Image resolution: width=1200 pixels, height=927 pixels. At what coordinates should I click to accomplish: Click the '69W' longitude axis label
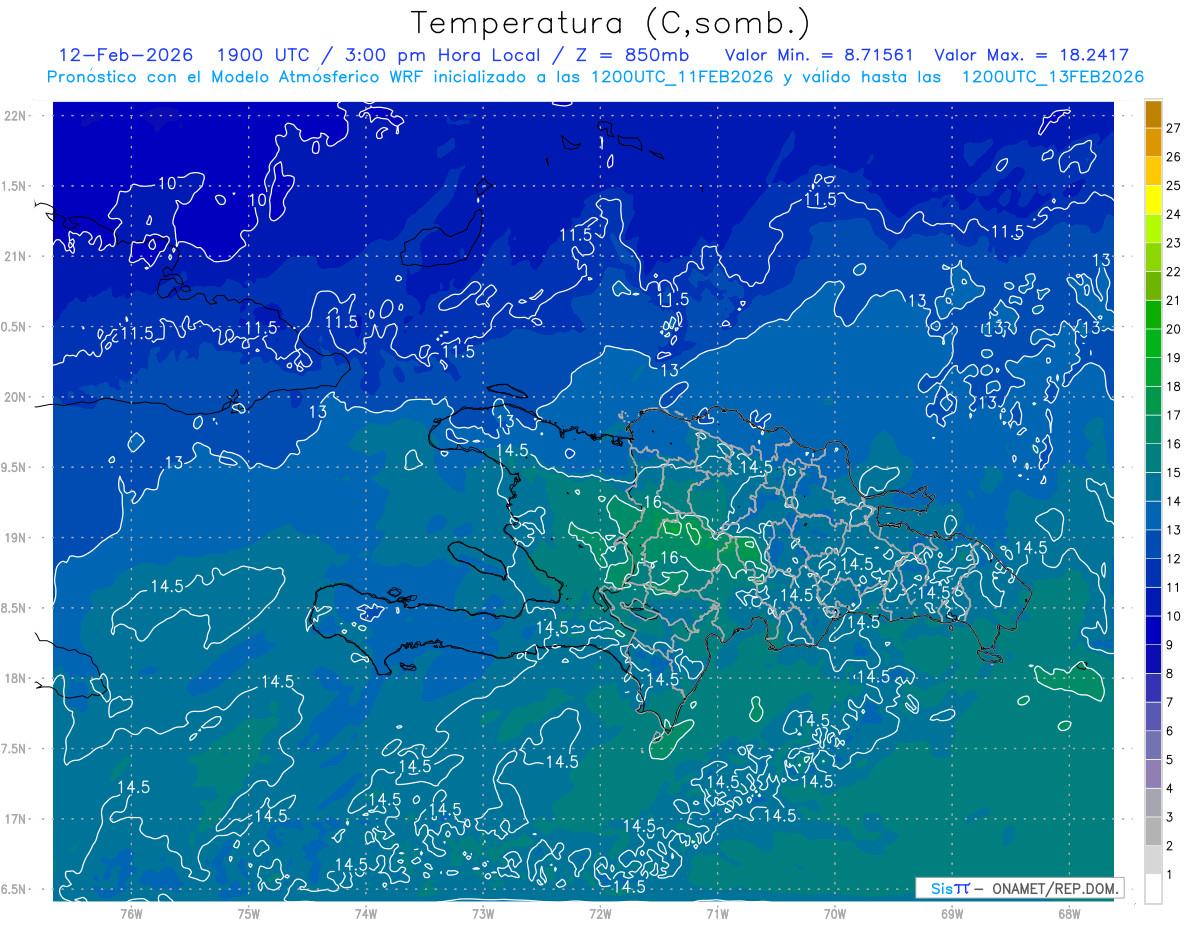[951, 914]
